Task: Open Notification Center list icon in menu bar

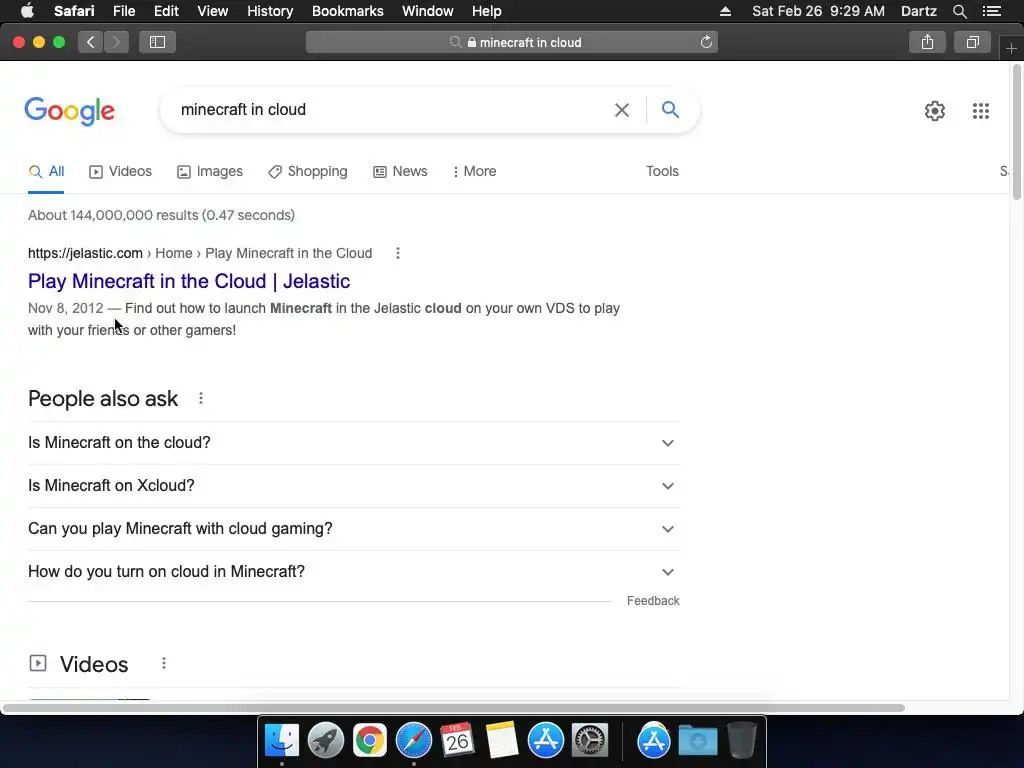Action: coord(991,11)
